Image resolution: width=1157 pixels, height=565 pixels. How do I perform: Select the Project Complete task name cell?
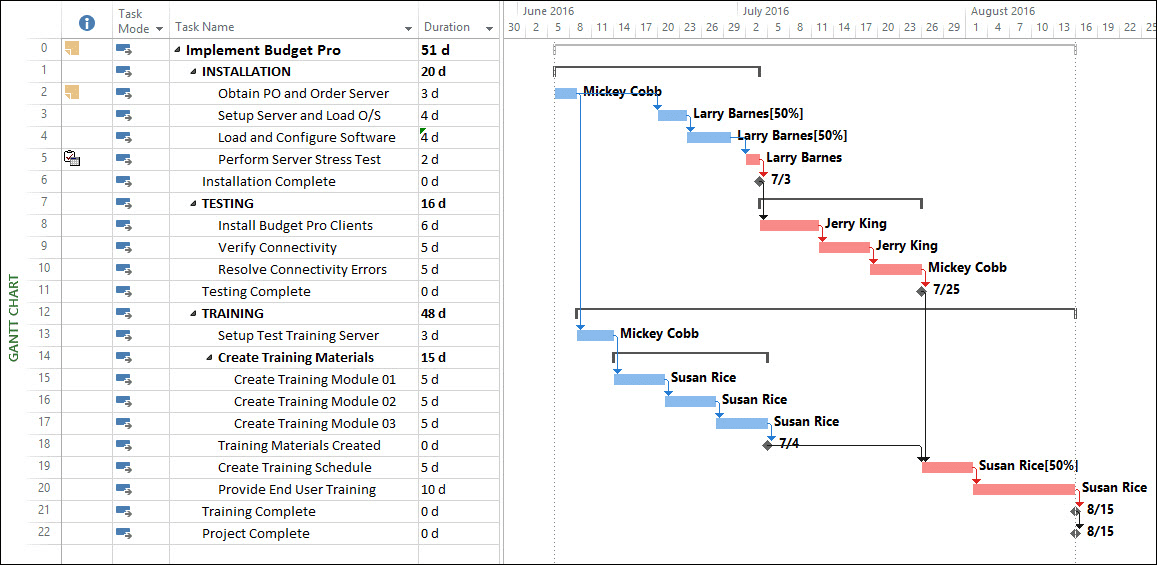[294, 533]
